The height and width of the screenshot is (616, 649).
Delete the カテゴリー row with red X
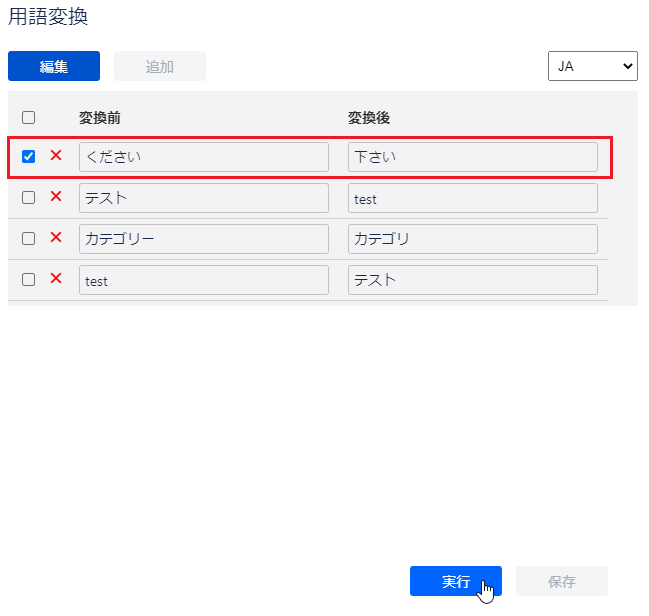click(56, 238)
